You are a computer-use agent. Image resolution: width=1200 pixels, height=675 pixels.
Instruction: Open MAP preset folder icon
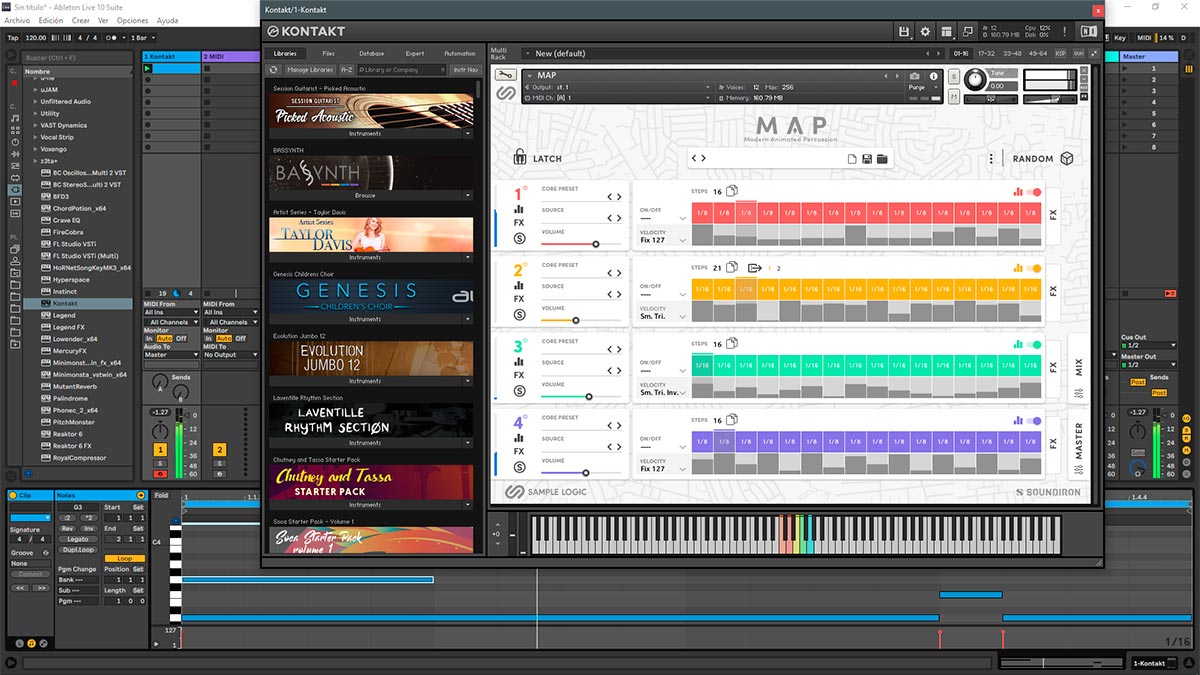pos(882,159)
